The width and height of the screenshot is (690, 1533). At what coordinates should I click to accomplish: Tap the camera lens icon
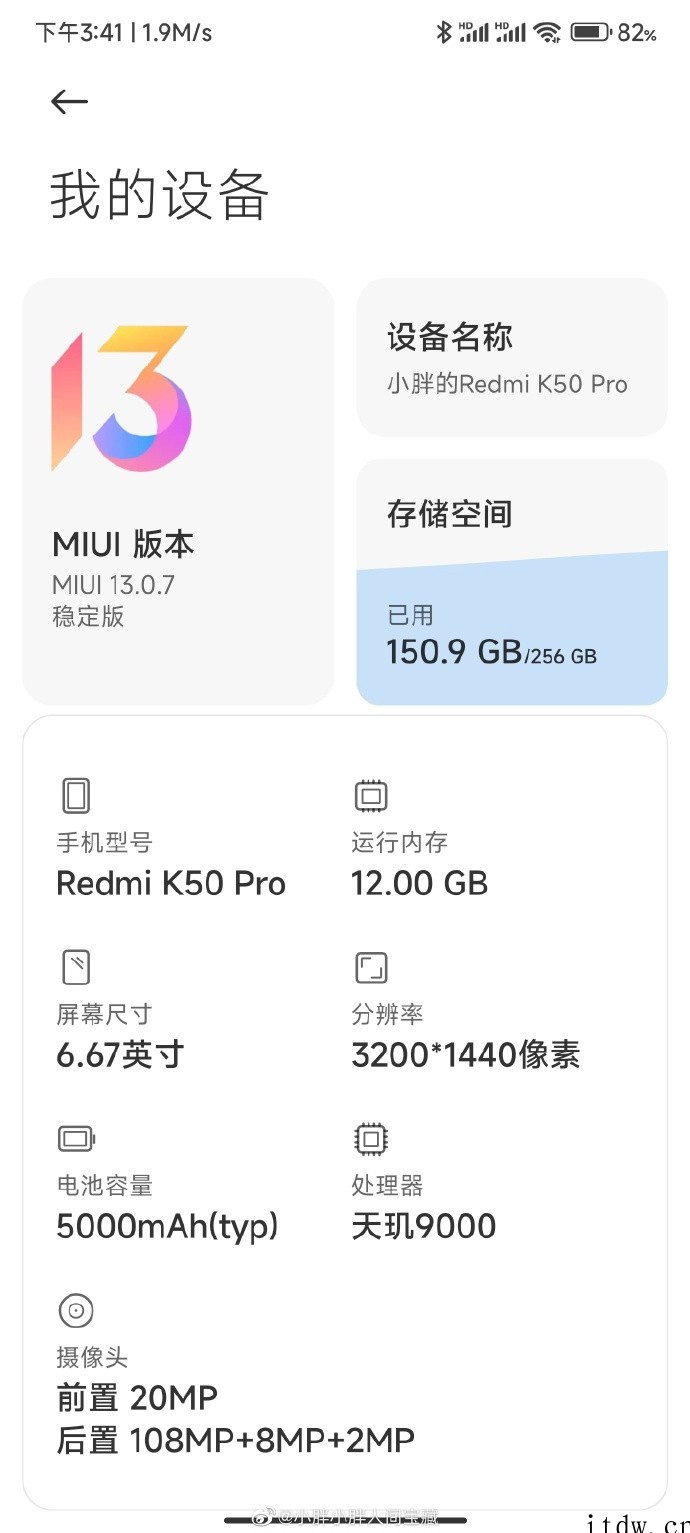tap(76, 1310)
